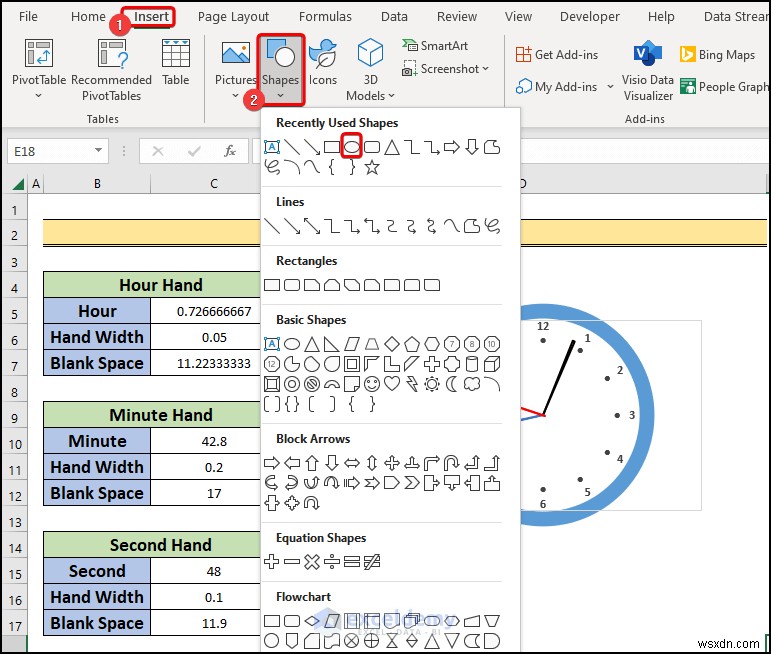Open the Formulas tab
Screen dimensions: 771x654
tap(325, 16)
